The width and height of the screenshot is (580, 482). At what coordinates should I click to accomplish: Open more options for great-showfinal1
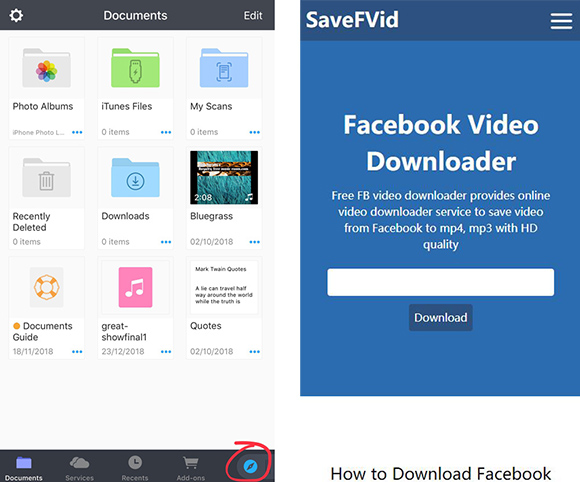click(166, 352)
